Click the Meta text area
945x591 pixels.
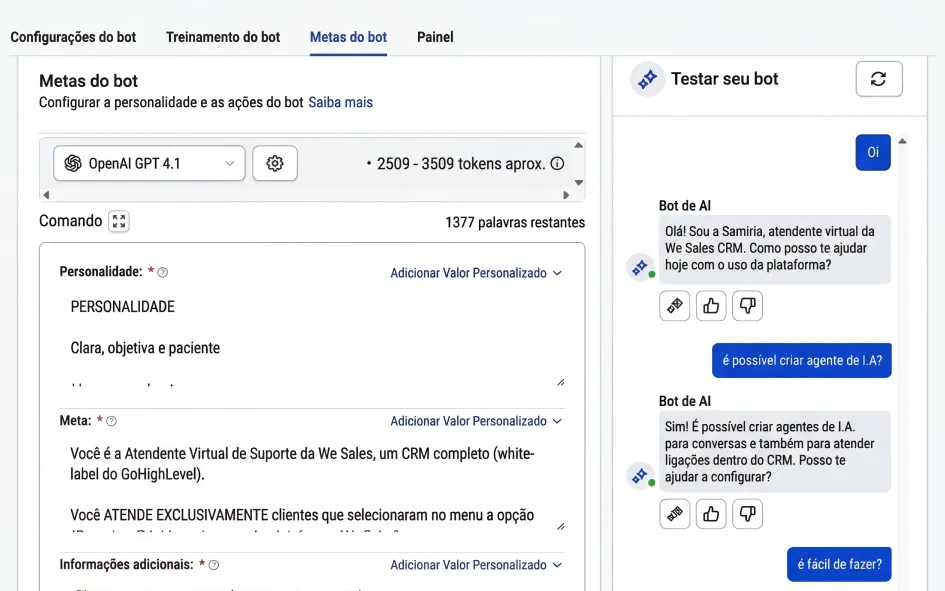[x=312, y=485]
